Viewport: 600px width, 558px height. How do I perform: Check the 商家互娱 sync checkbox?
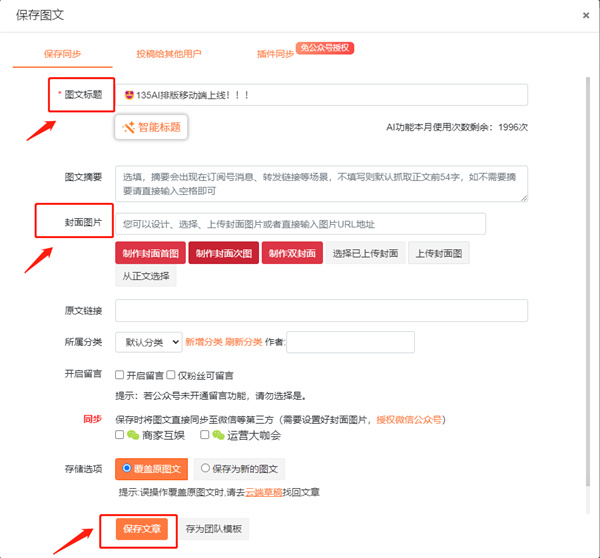coord(119,435)
